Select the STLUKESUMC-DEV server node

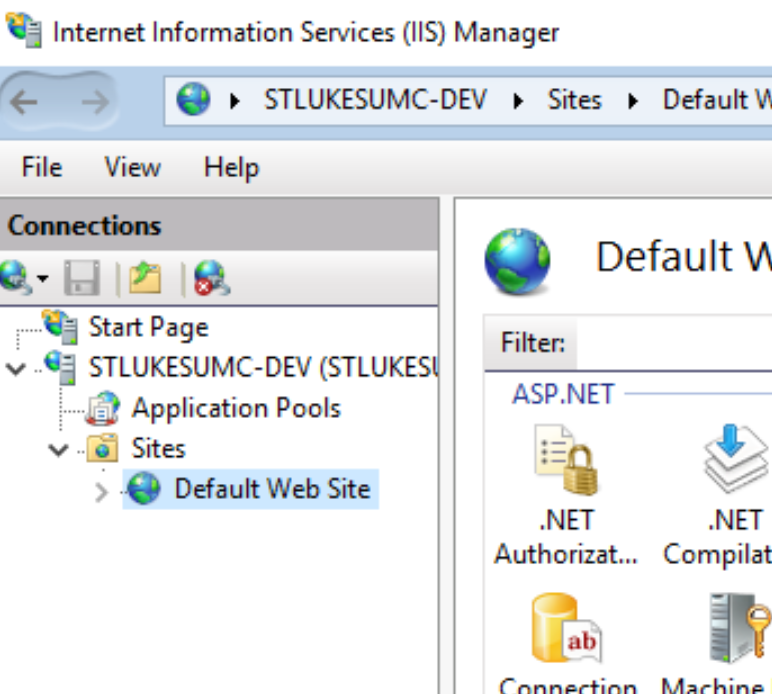(263, 367)
